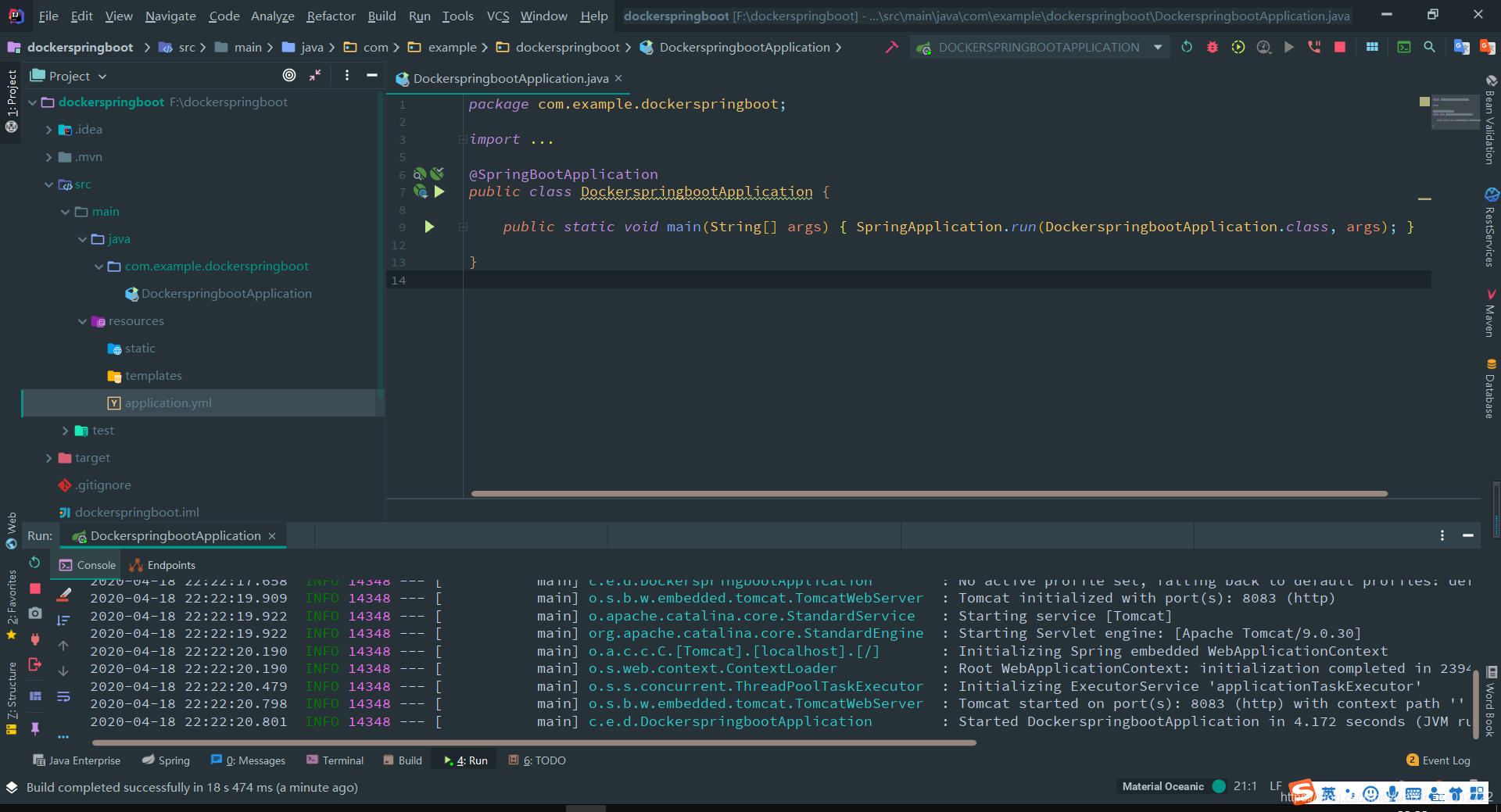Click the blue Google Translate icon
This screenshot has height=812, width=1501.
point(1461,47)
